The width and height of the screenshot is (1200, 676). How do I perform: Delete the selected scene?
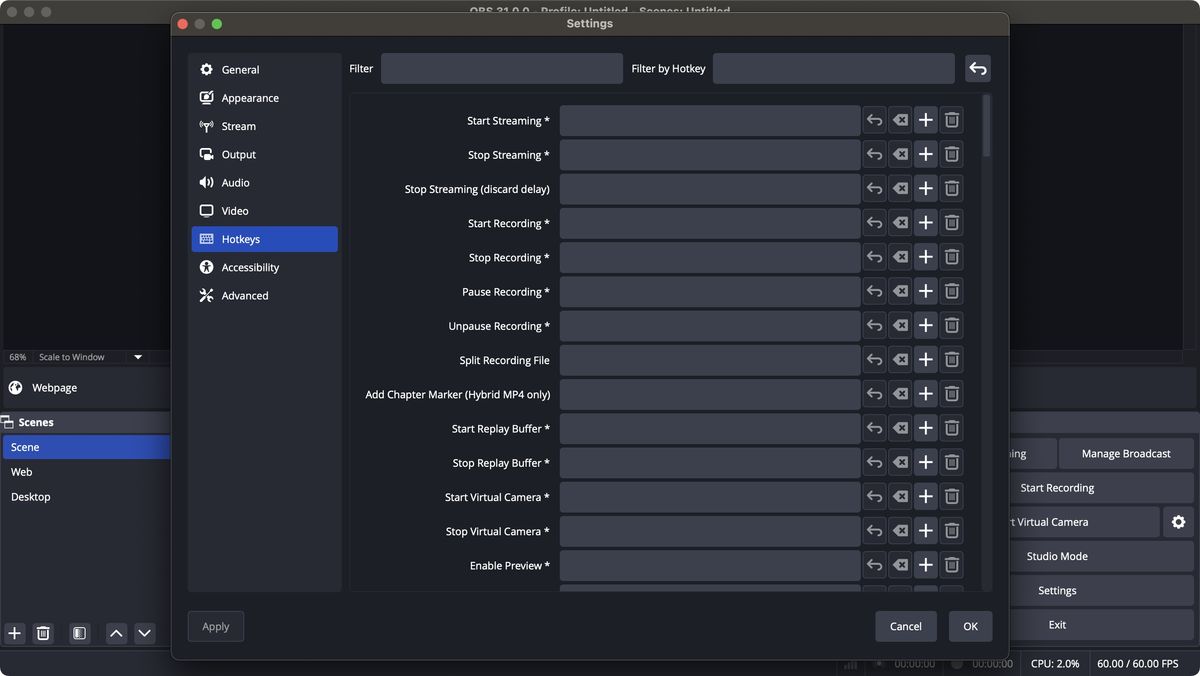[43, 633]
